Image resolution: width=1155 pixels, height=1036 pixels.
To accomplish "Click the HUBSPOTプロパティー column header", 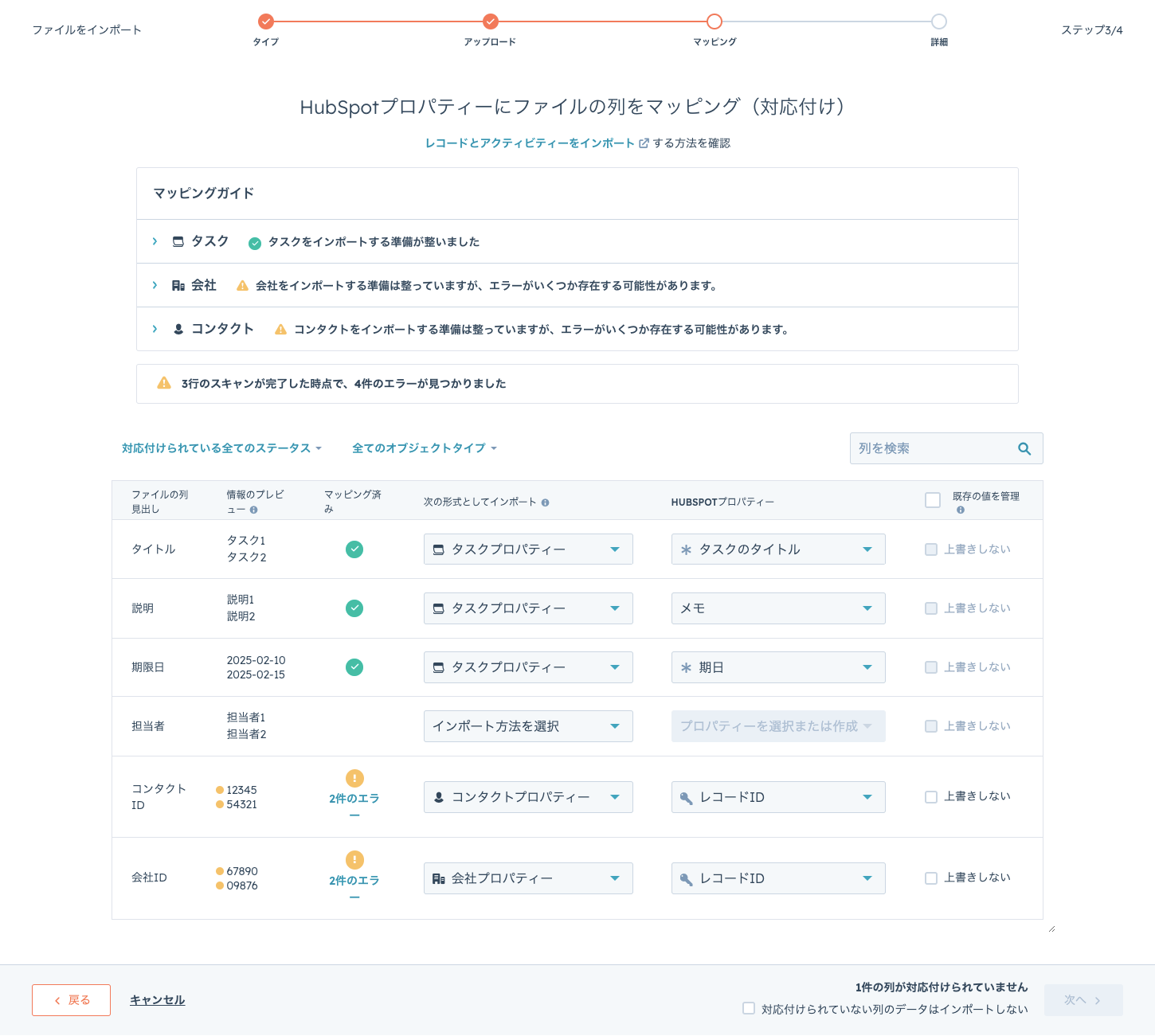I will coord(722,502).
